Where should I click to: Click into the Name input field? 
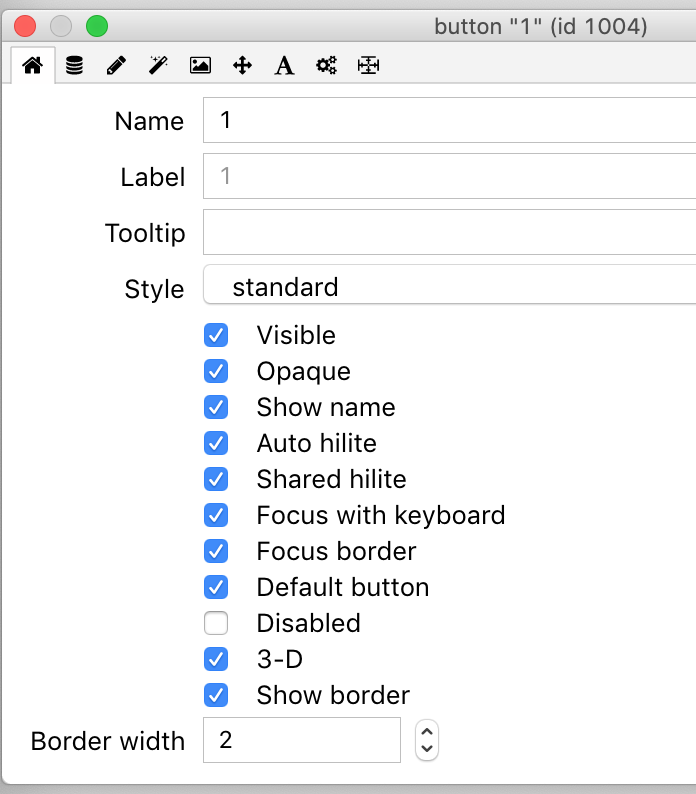coord(450,121)
